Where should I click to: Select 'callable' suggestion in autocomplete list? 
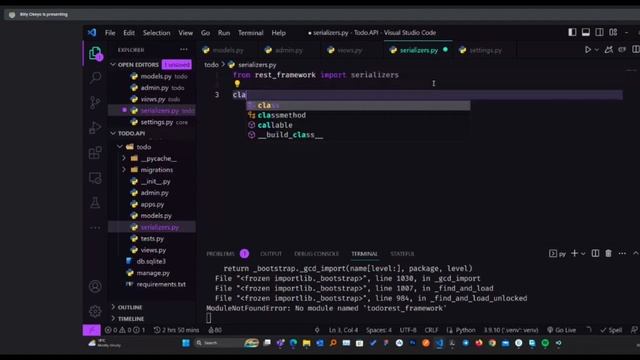coord(358,125)
